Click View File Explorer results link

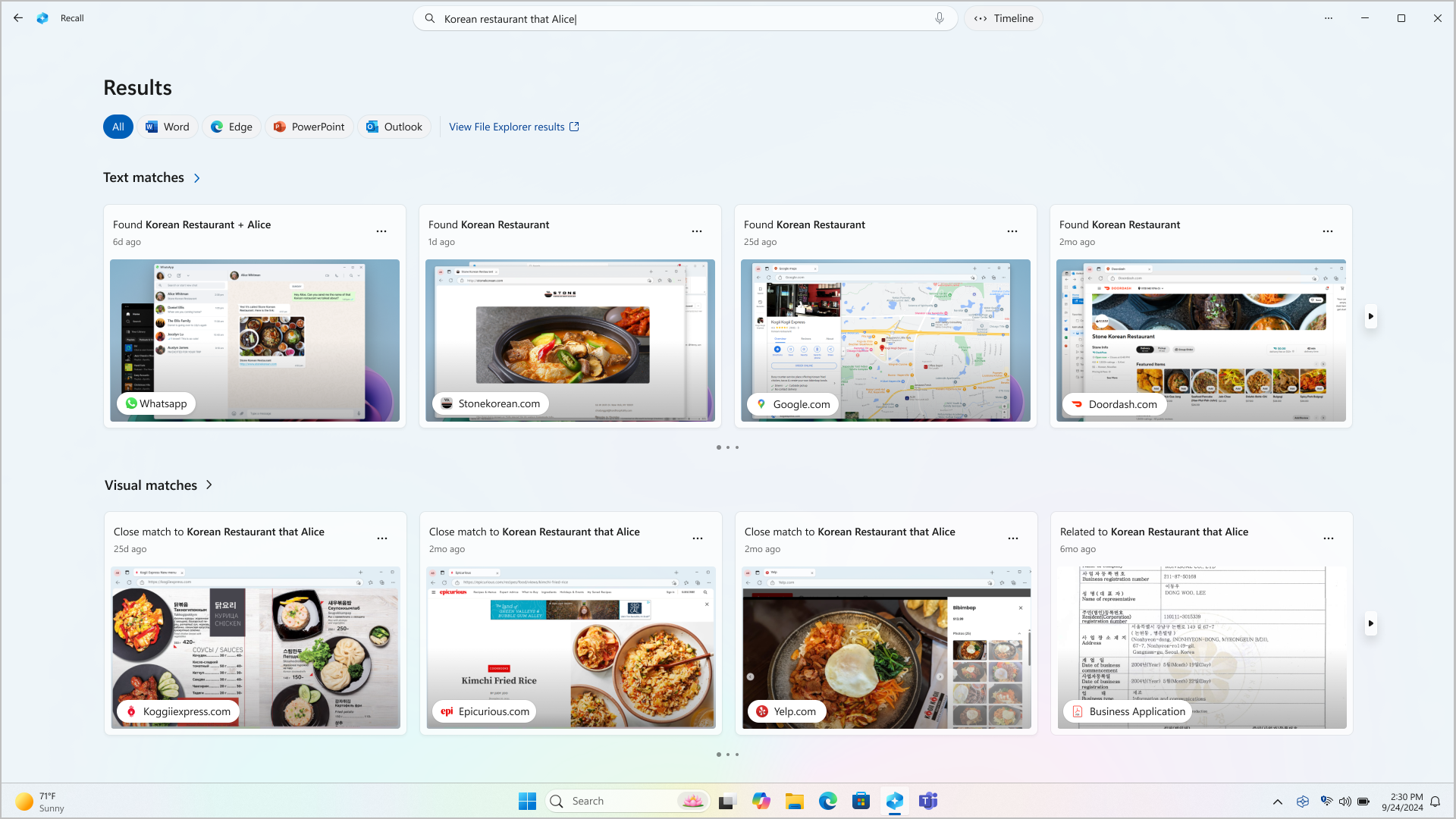click(x=515, y=126)
